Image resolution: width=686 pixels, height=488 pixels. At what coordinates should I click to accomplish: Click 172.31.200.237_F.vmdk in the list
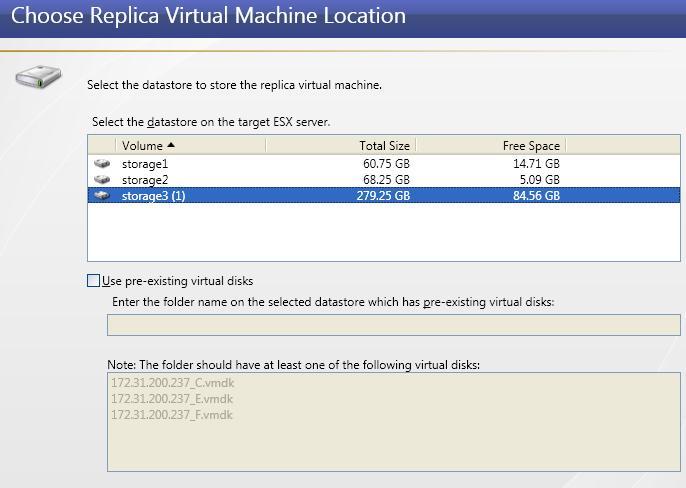point(172,414)
